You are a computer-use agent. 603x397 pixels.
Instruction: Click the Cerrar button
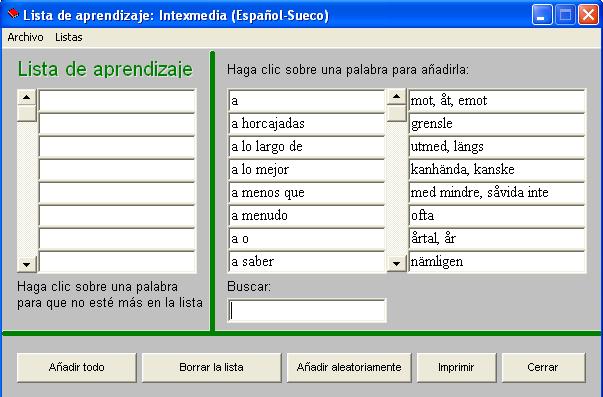[543, 367]
